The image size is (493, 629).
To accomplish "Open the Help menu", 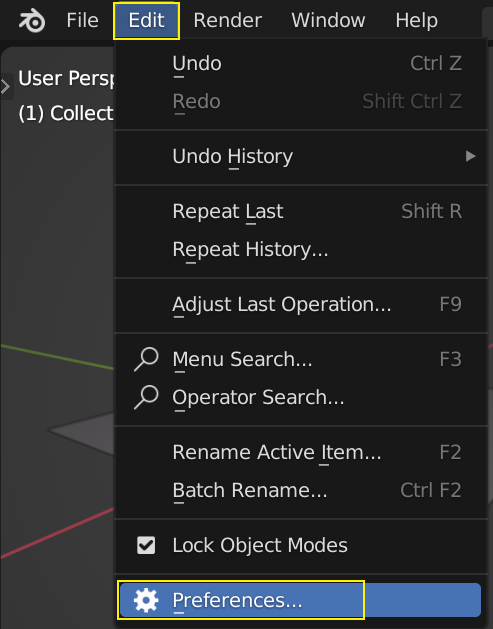I will pyautogui.click(x=416, y=20).
